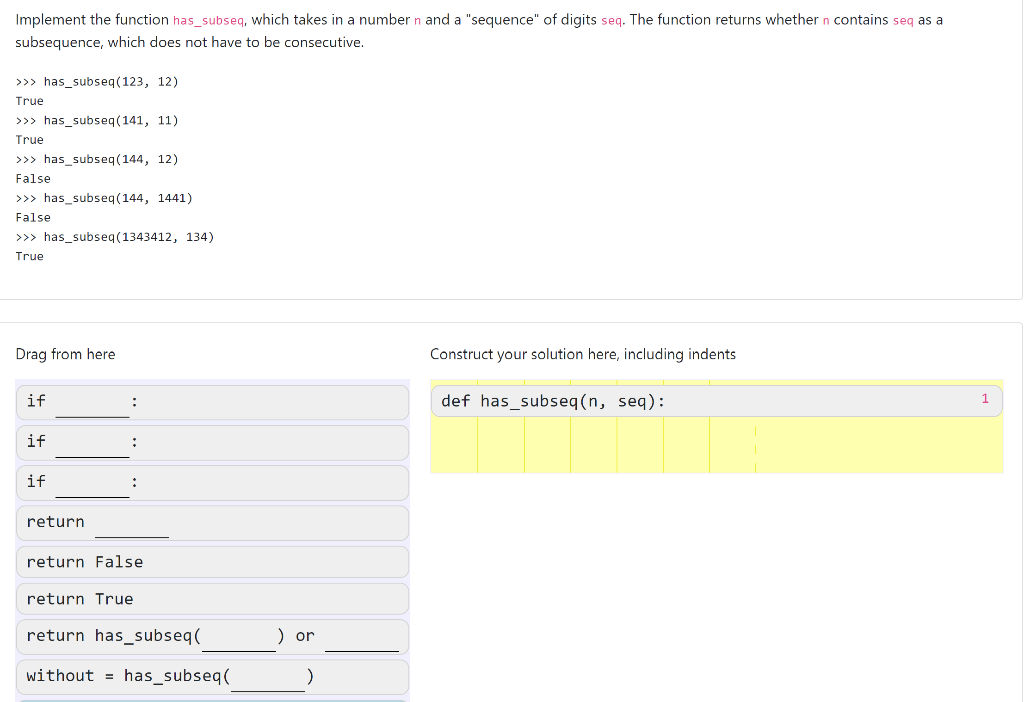Screen dimensions: 1024x702
Task: Click the blank after "or" keyword
Action: [x=362, y=640]
